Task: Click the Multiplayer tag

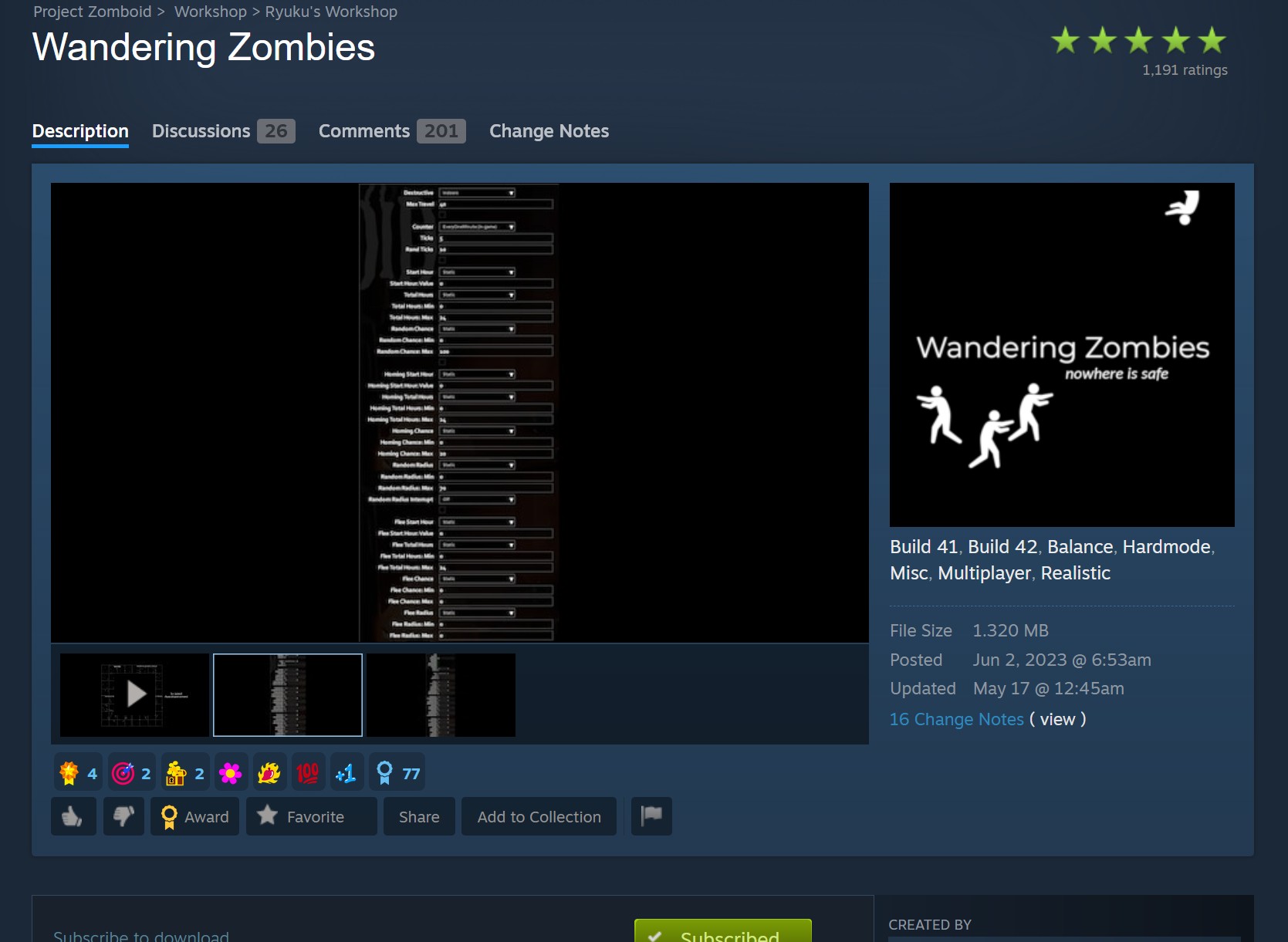Action: [985, 573]
